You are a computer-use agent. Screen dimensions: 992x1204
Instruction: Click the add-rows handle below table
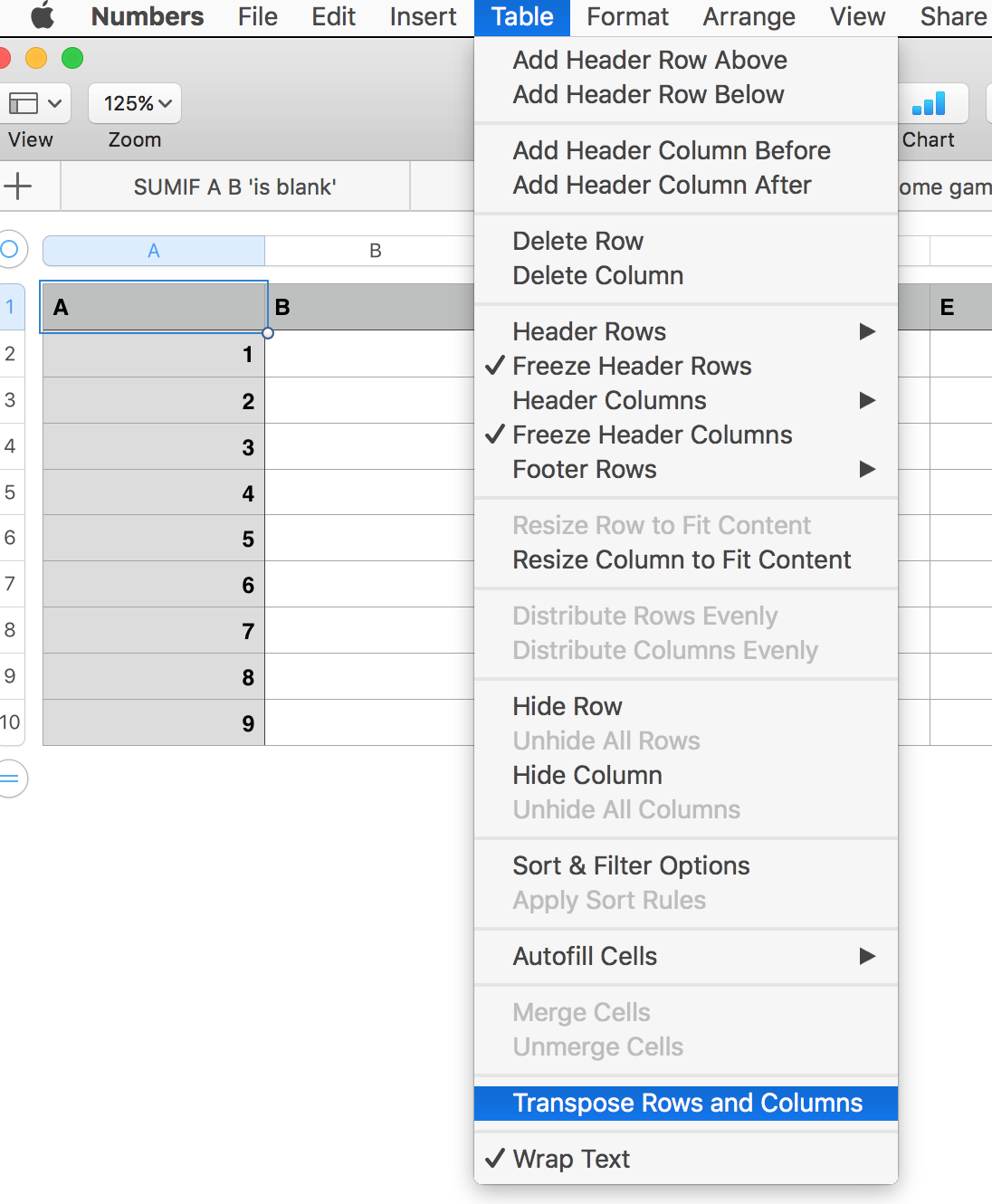pyautogui.click(x=10, y=779)
